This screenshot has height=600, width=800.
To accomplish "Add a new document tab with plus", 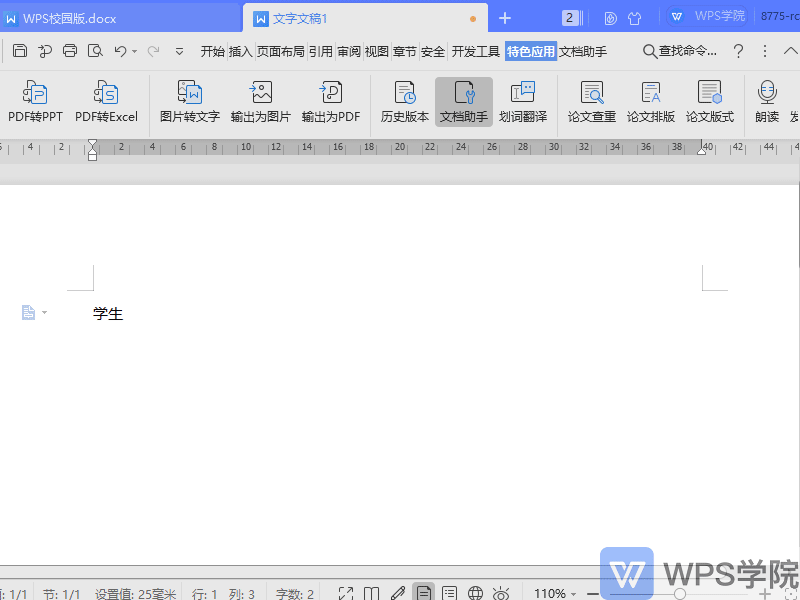I will (x=505, y=19).
